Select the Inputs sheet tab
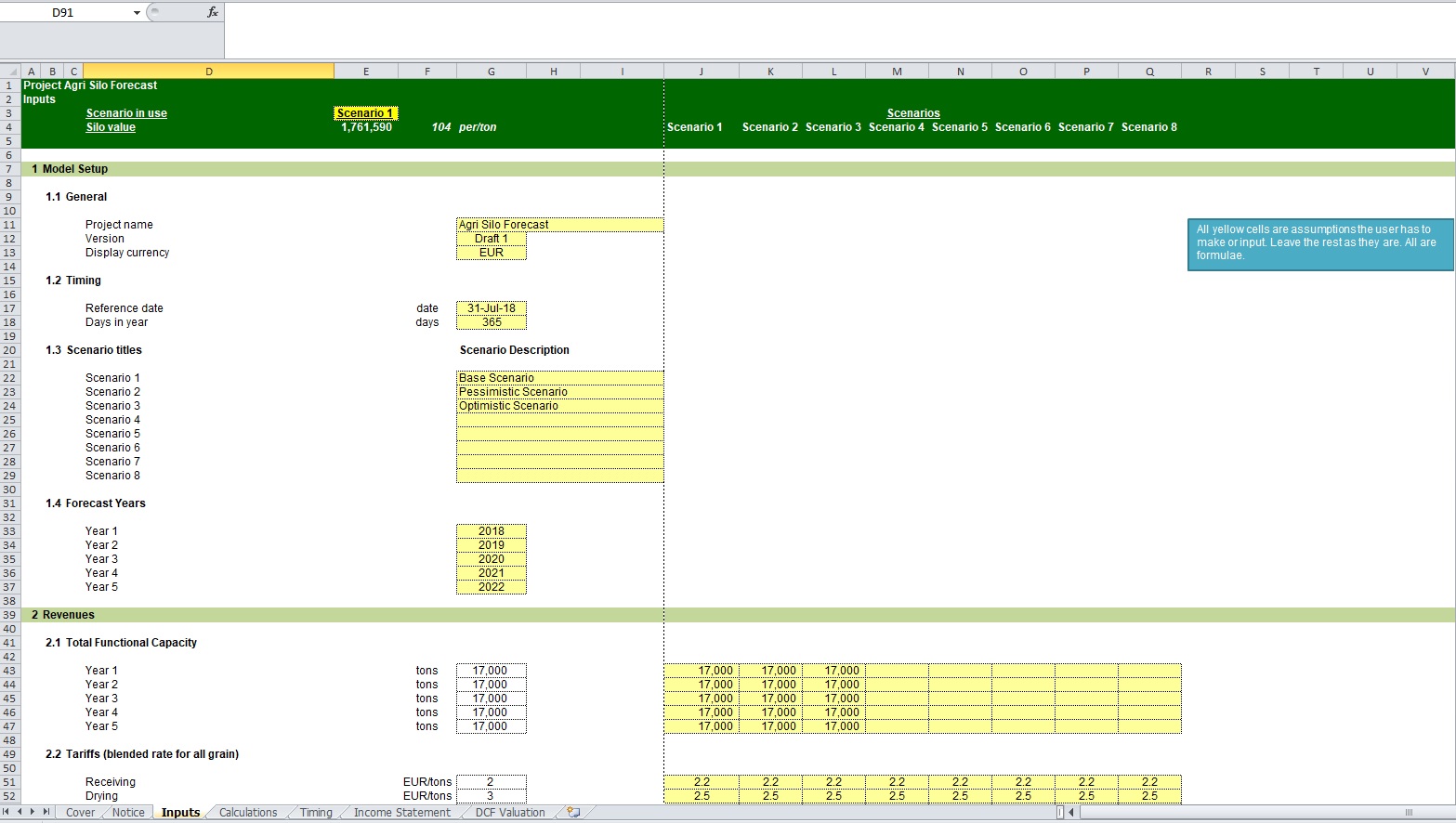Viewport: 1456px width, 823px height. pos(180,813)
